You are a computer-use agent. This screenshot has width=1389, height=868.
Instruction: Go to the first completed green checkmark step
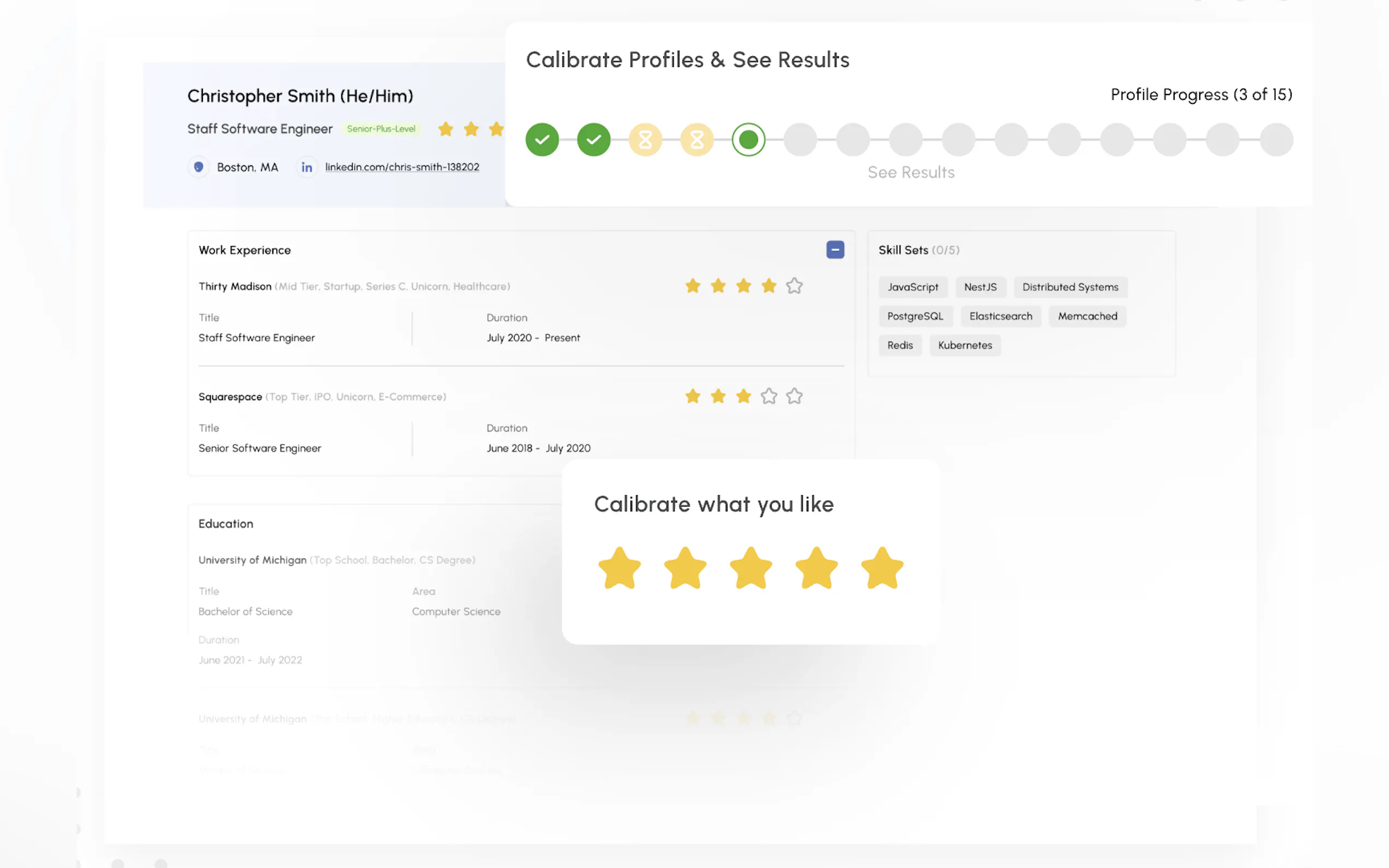[541, 139]
